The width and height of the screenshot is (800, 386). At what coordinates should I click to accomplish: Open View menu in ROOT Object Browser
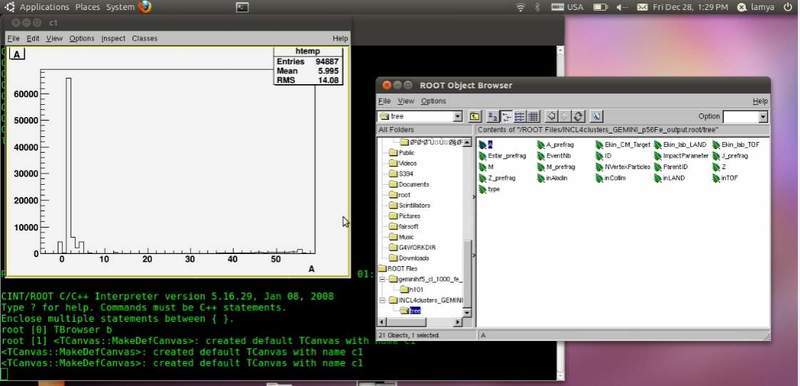(x=406, y=101)
